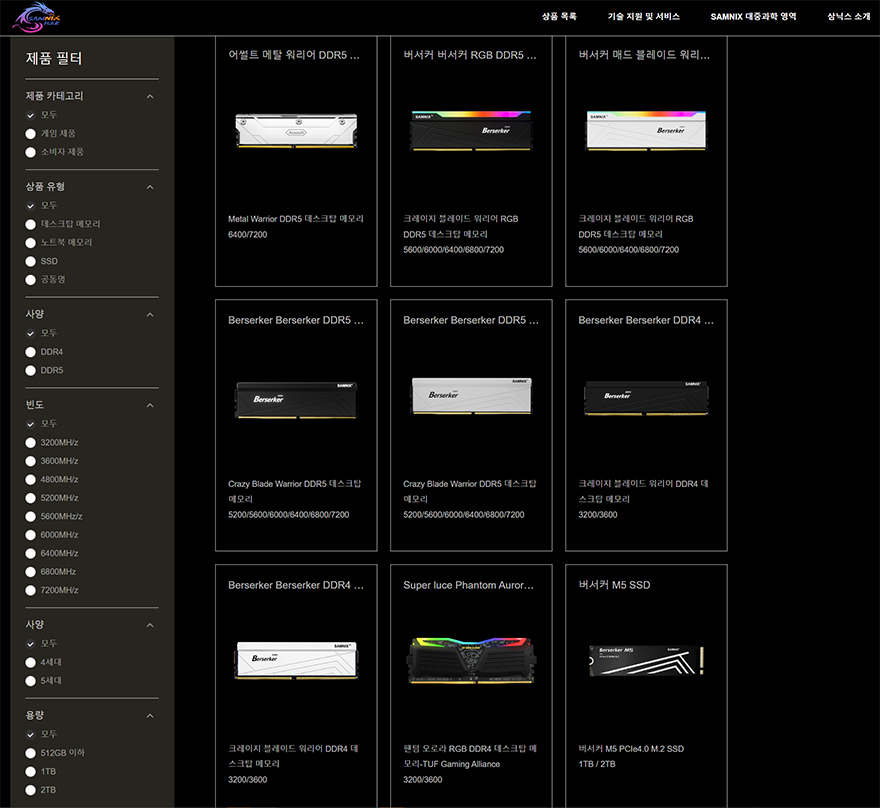The width and height of the screenshot is (880, 808).
Task: Open white Berserker DDR5 5200–7200 memory image
Action: pos(471,396)
